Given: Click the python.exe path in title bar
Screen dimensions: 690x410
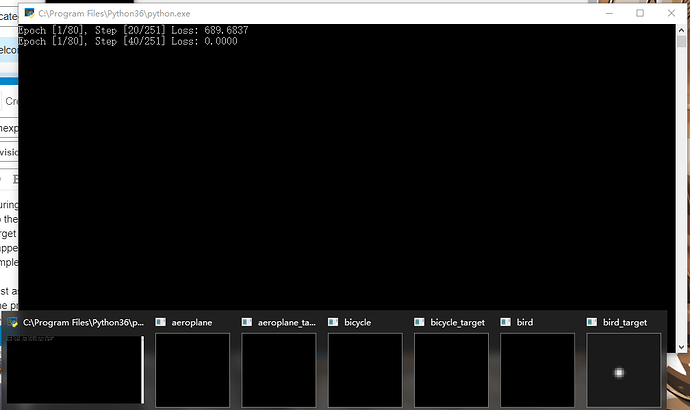Looking at the screenshot, I should pyautogui.click(x=113, y=13).
